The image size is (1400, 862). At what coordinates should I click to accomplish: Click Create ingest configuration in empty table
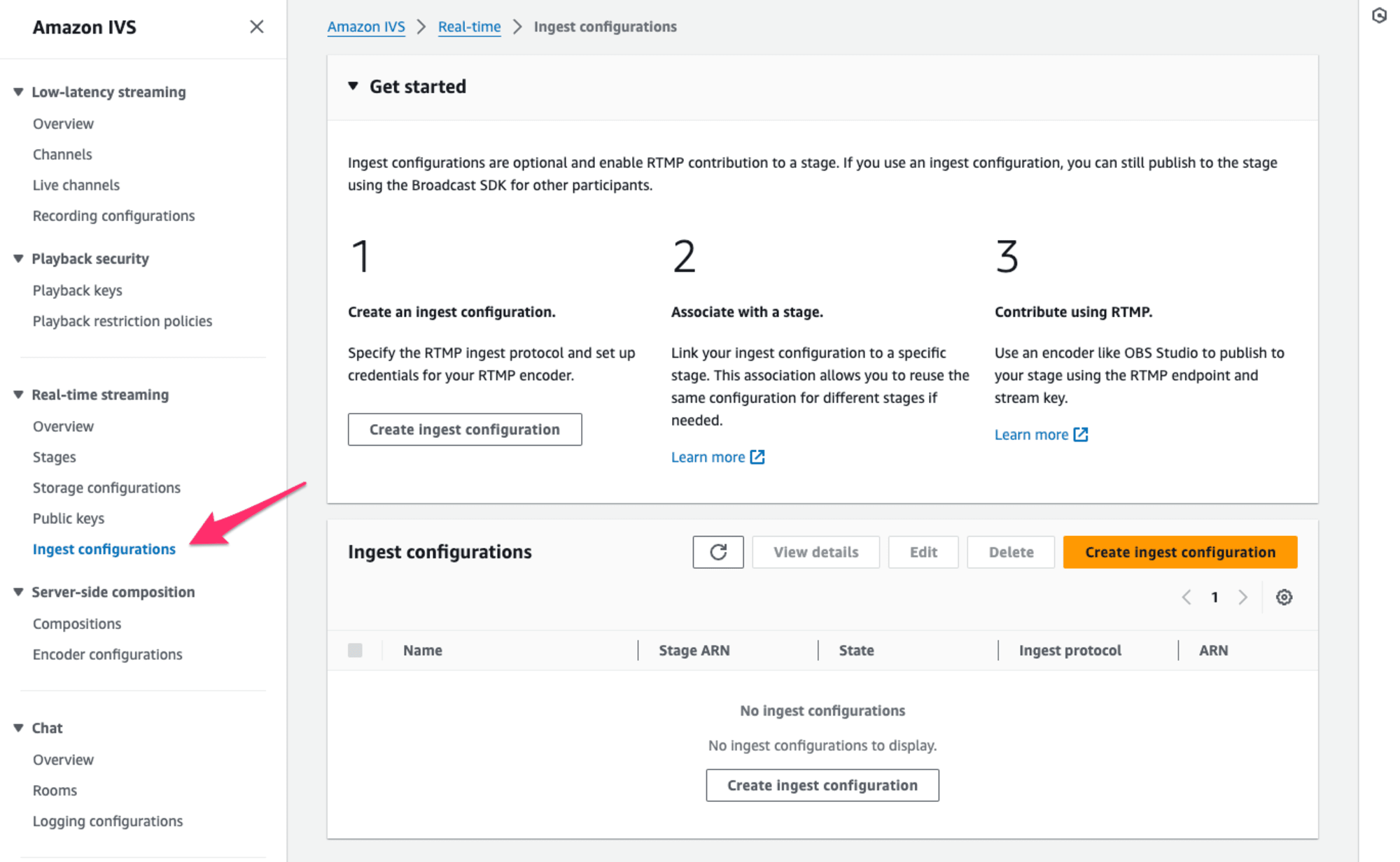(822, 785)
